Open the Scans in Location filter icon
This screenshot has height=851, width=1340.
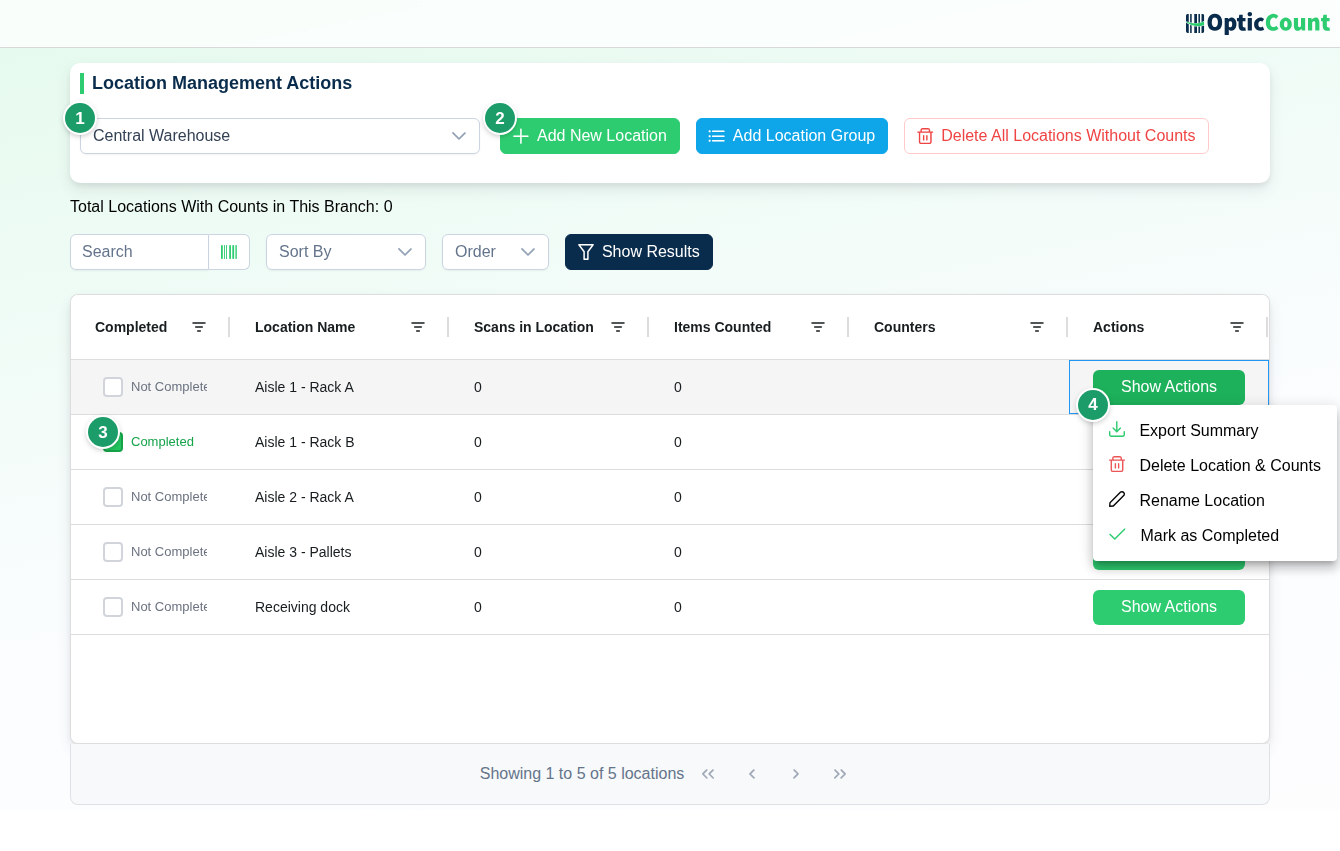618,327
